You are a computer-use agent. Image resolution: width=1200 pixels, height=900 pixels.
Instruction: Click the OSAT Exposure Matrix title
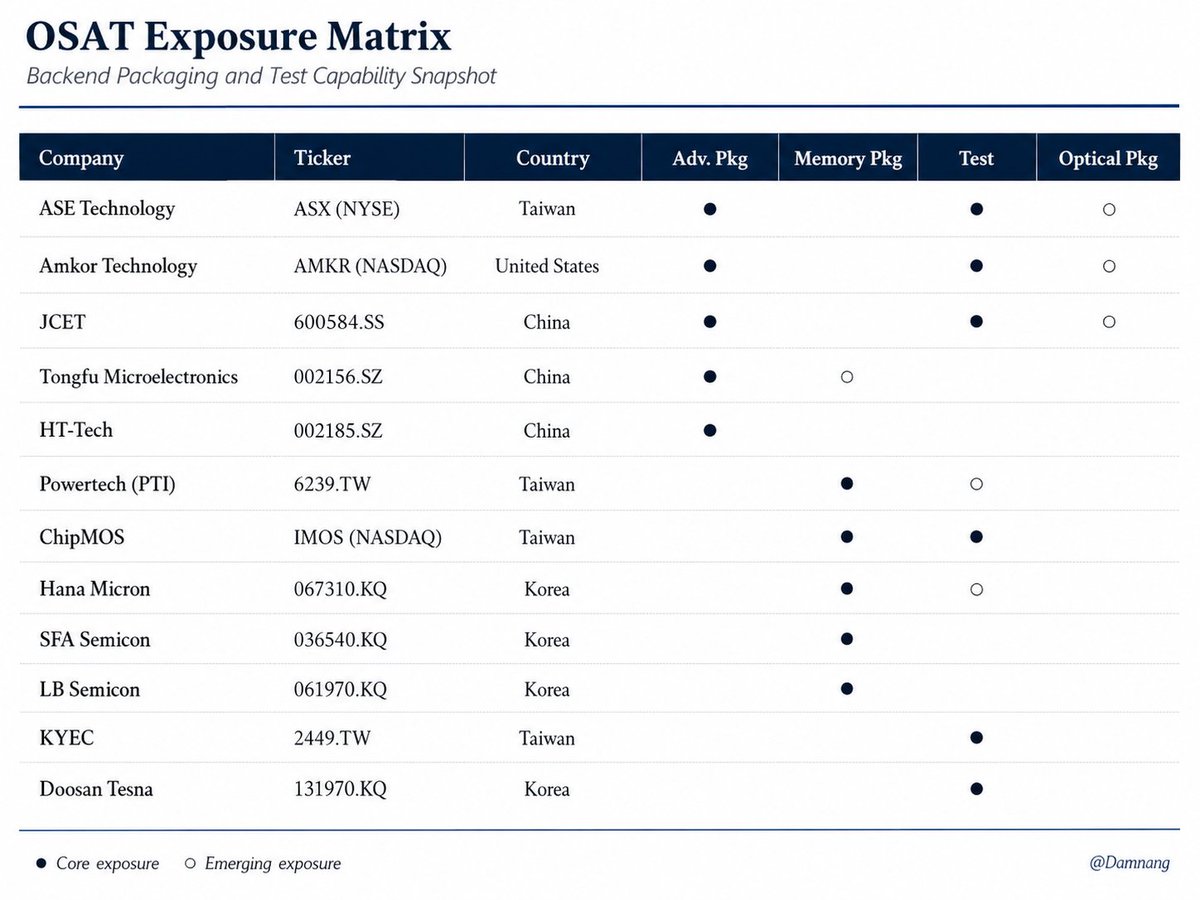tap(238, 36)
